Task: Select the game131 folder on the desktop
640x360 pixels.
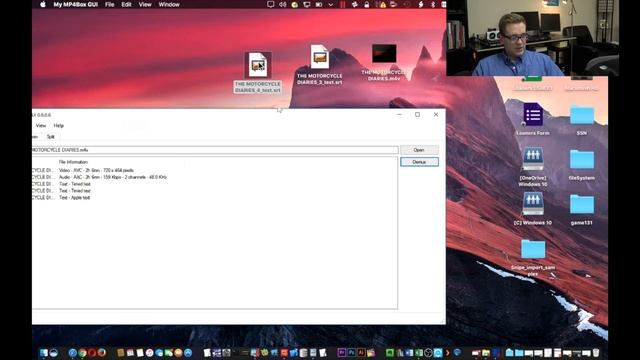Action: 582,209
